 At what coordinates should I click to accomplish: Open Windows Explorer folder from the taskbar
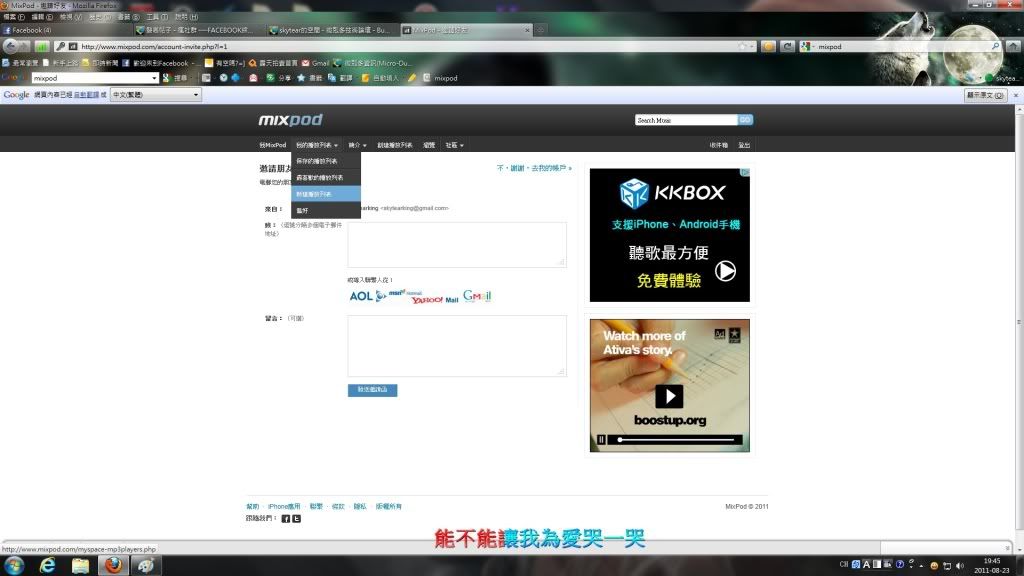80,565
